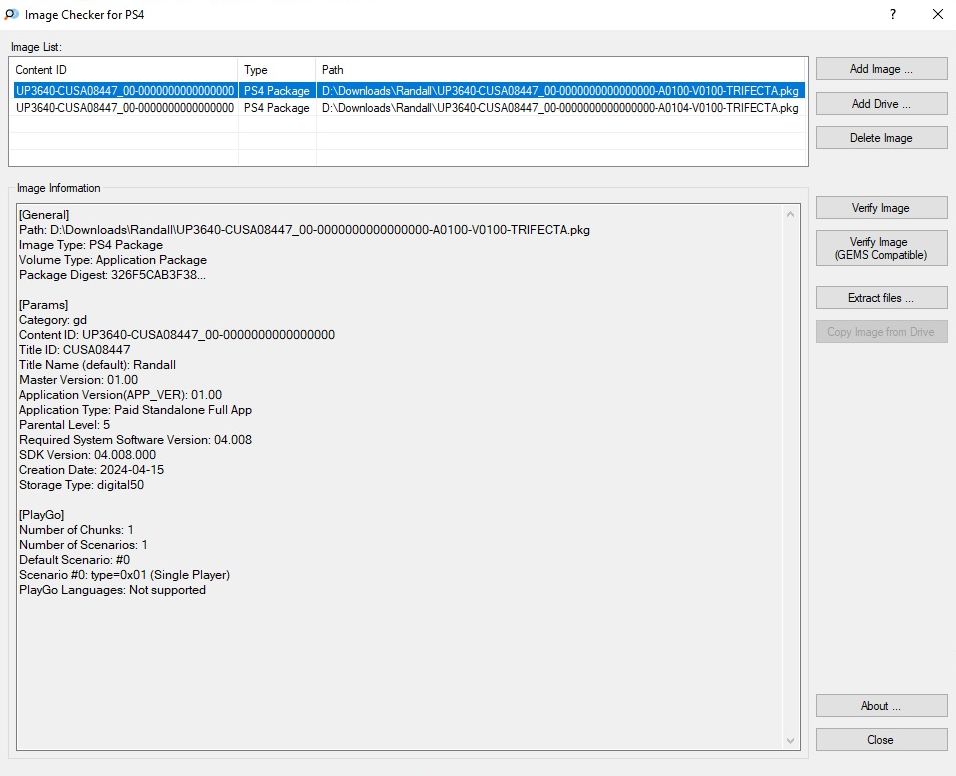Click the [General] section header text

pos(44,215)
